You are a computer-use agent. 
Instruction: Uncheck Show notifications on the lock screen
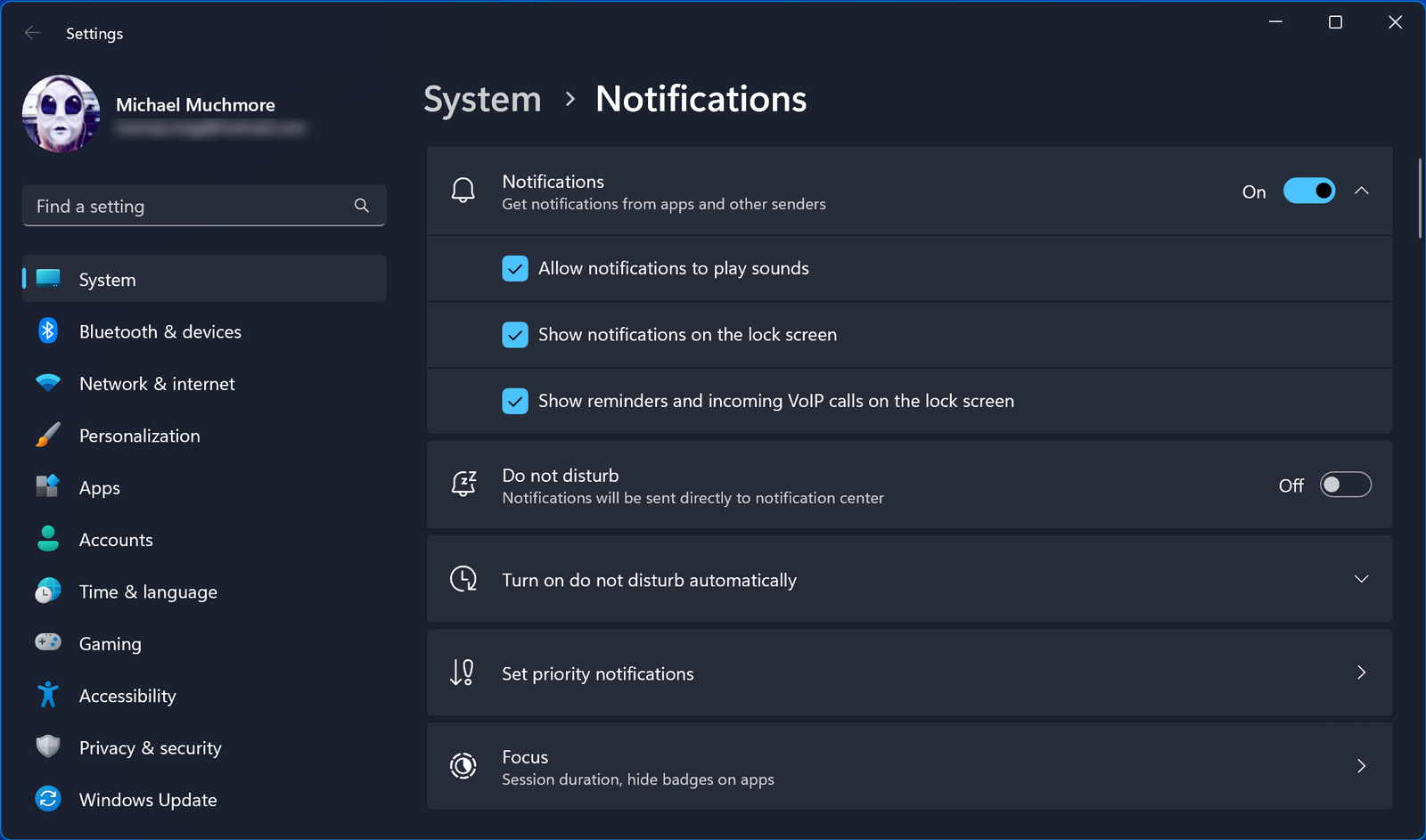click(x=515, y=335)
